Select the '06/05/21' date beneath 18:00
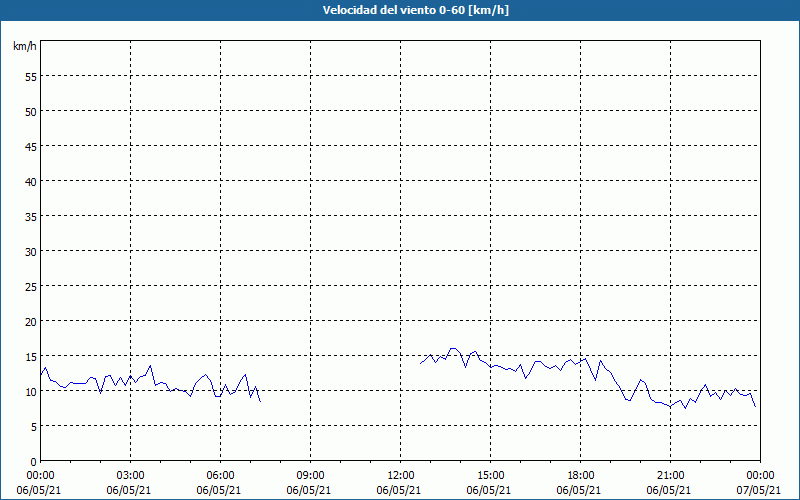The height and width of the screenshot is (500, 800). [x=579, y=490]
